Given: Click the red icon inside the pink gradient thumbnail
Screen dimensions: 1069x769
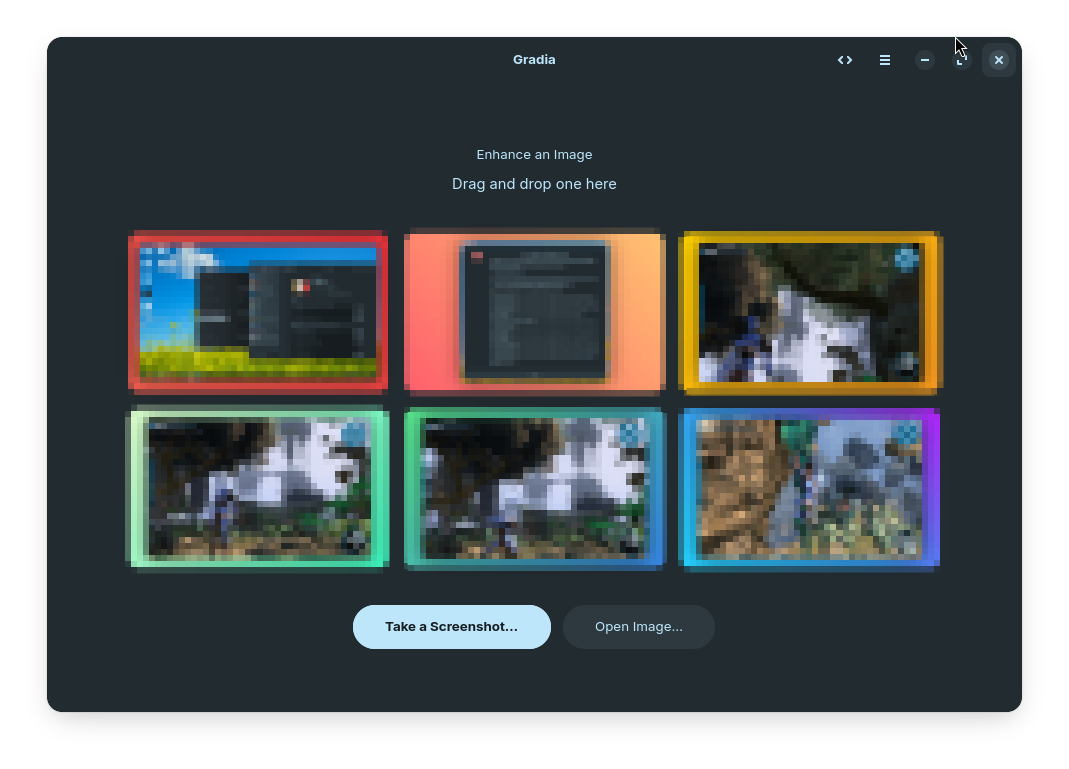Looking at the screenshot, I should click(x=477, y=257).
